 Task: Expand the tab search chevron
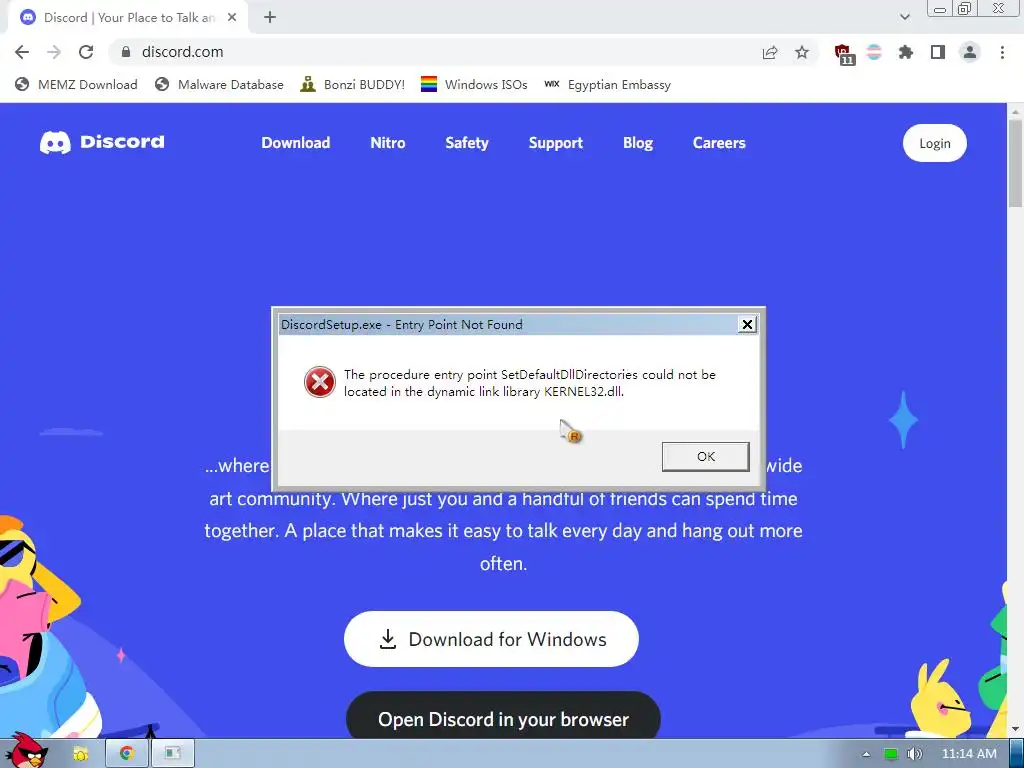(x=904, y=17)
